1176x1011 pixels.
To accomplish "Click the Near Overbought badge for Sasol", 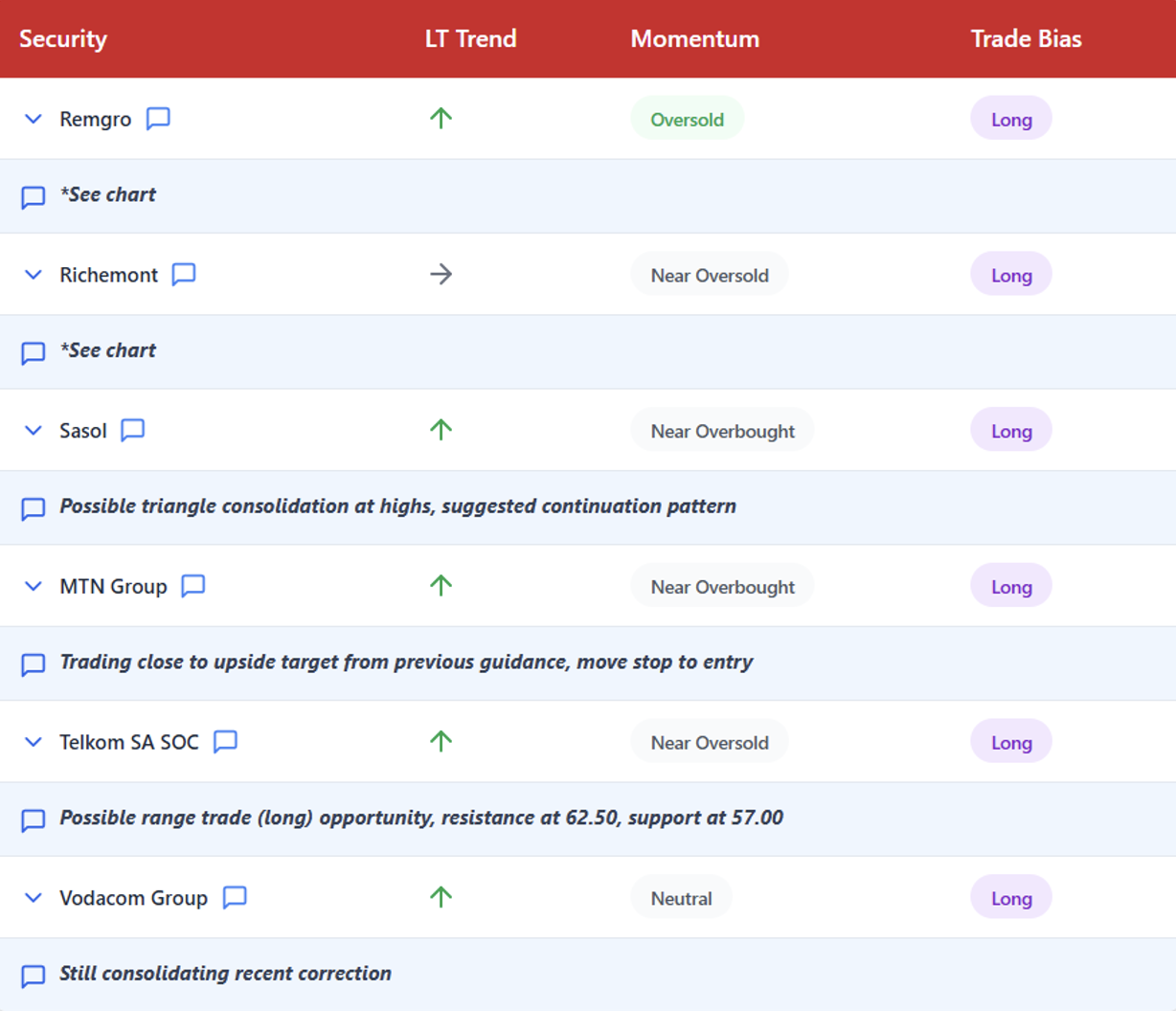I will pos(722,431).
